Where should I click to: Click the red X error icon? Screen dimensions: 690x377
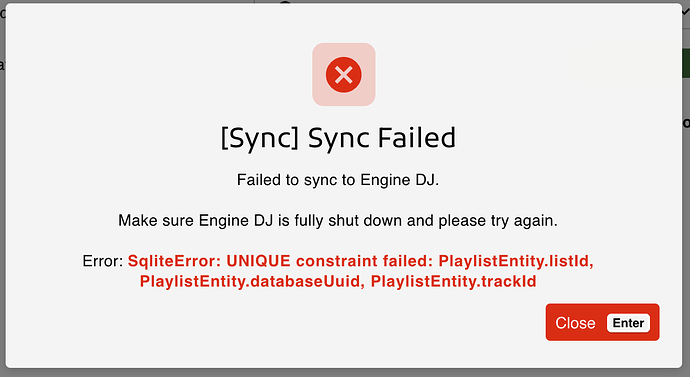click(344, 74)
